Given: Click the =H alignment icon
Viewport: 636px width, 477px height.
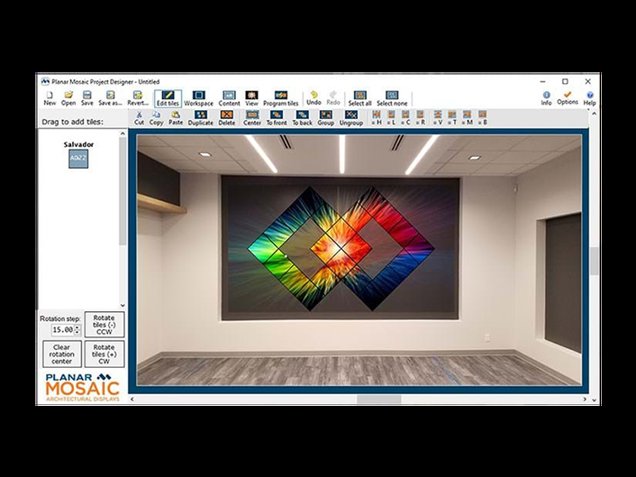Looking at the screenshot, I should [376, 118].
